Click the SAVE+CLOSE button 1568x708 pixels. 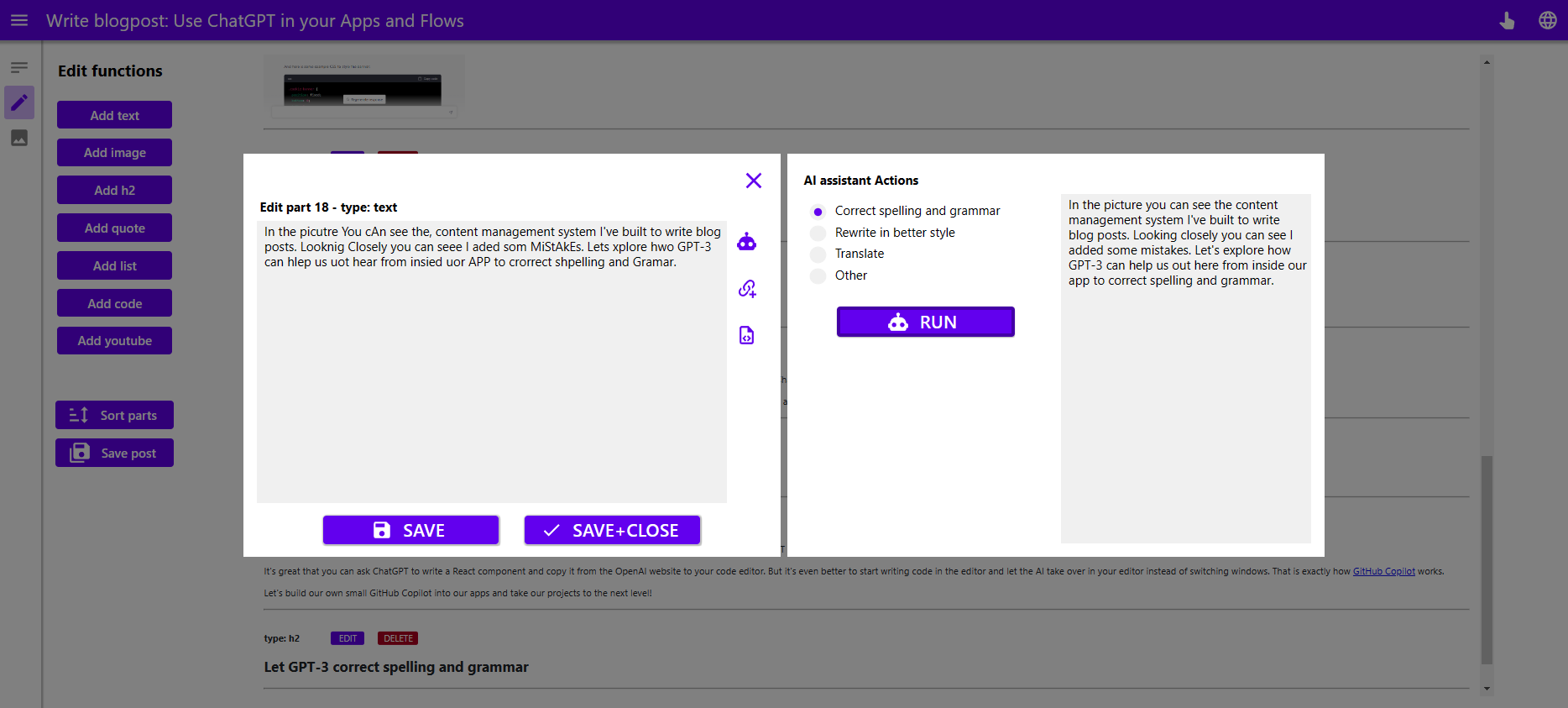(x=613, y=530)
